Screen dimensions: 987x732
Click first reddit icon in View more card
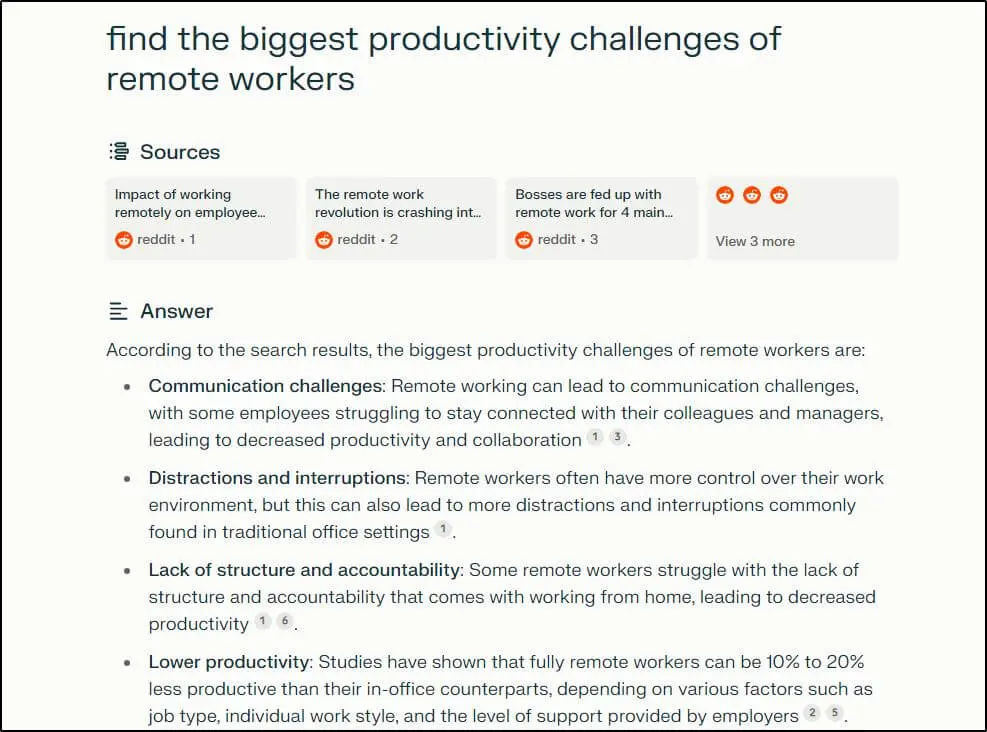[725, 195]
